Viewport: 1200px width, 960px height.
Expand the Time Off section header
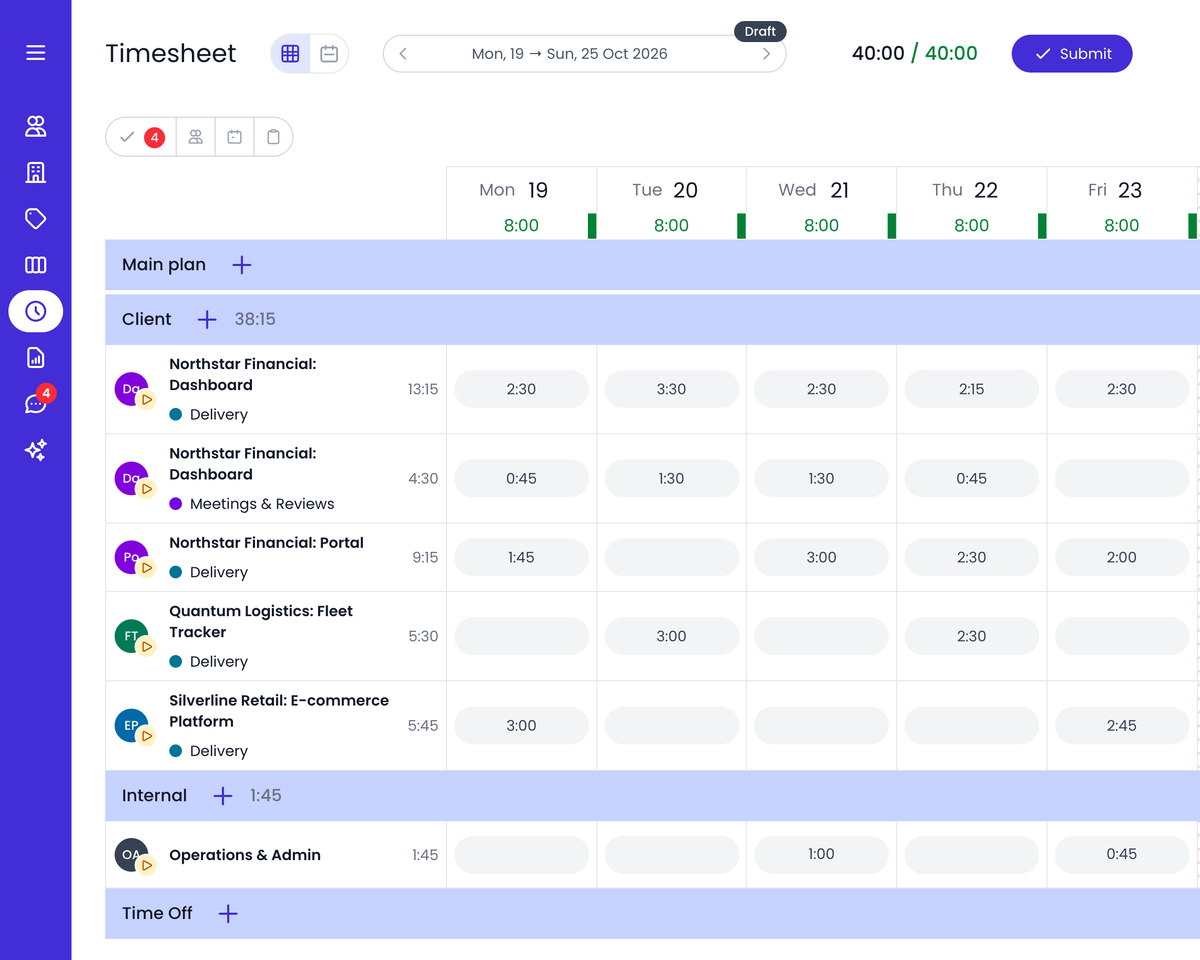(652, 913)
